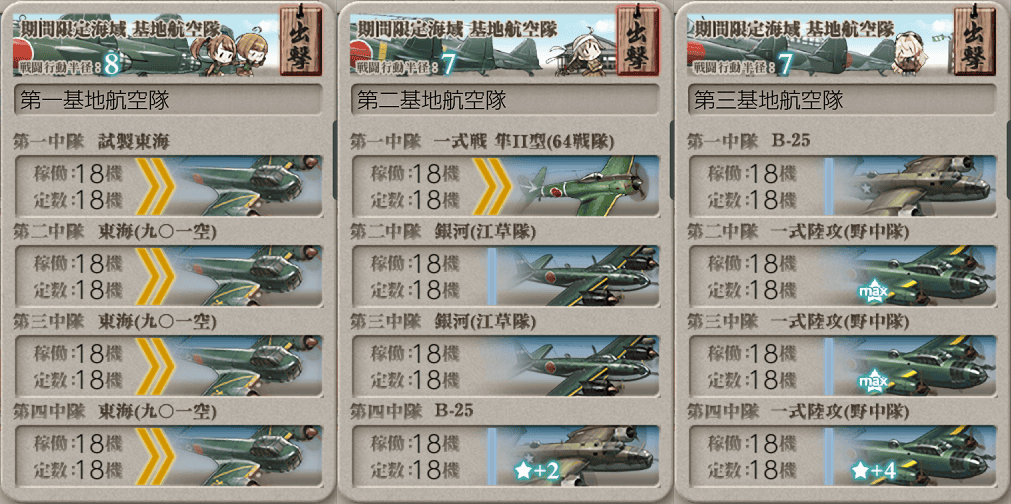Select the 一式戦 隼II型(64戦隊) fighter slot
This screenshot has height=504, width=1011.
[x=505, y=186]
